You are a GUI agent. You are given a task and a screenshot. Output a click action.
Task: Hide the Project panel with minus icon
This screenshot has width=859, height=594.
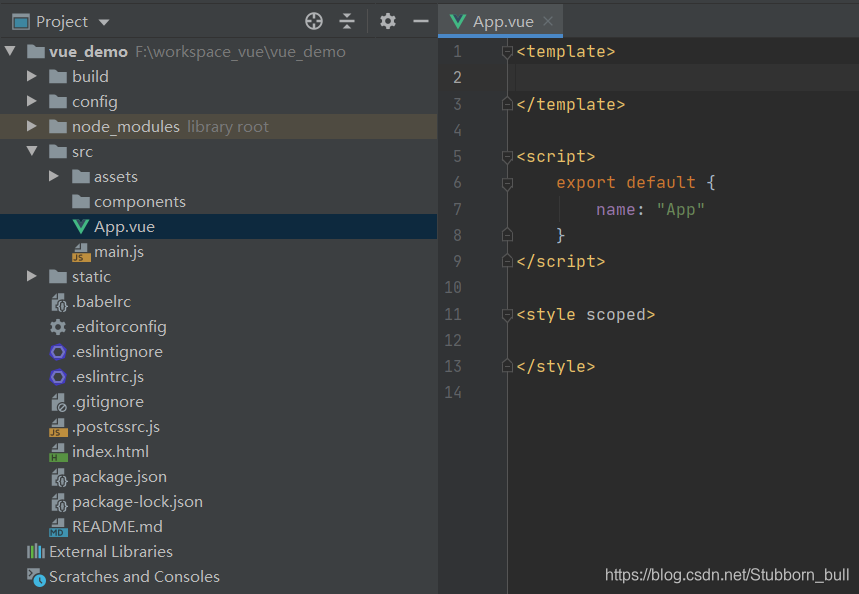coord(421,21)
